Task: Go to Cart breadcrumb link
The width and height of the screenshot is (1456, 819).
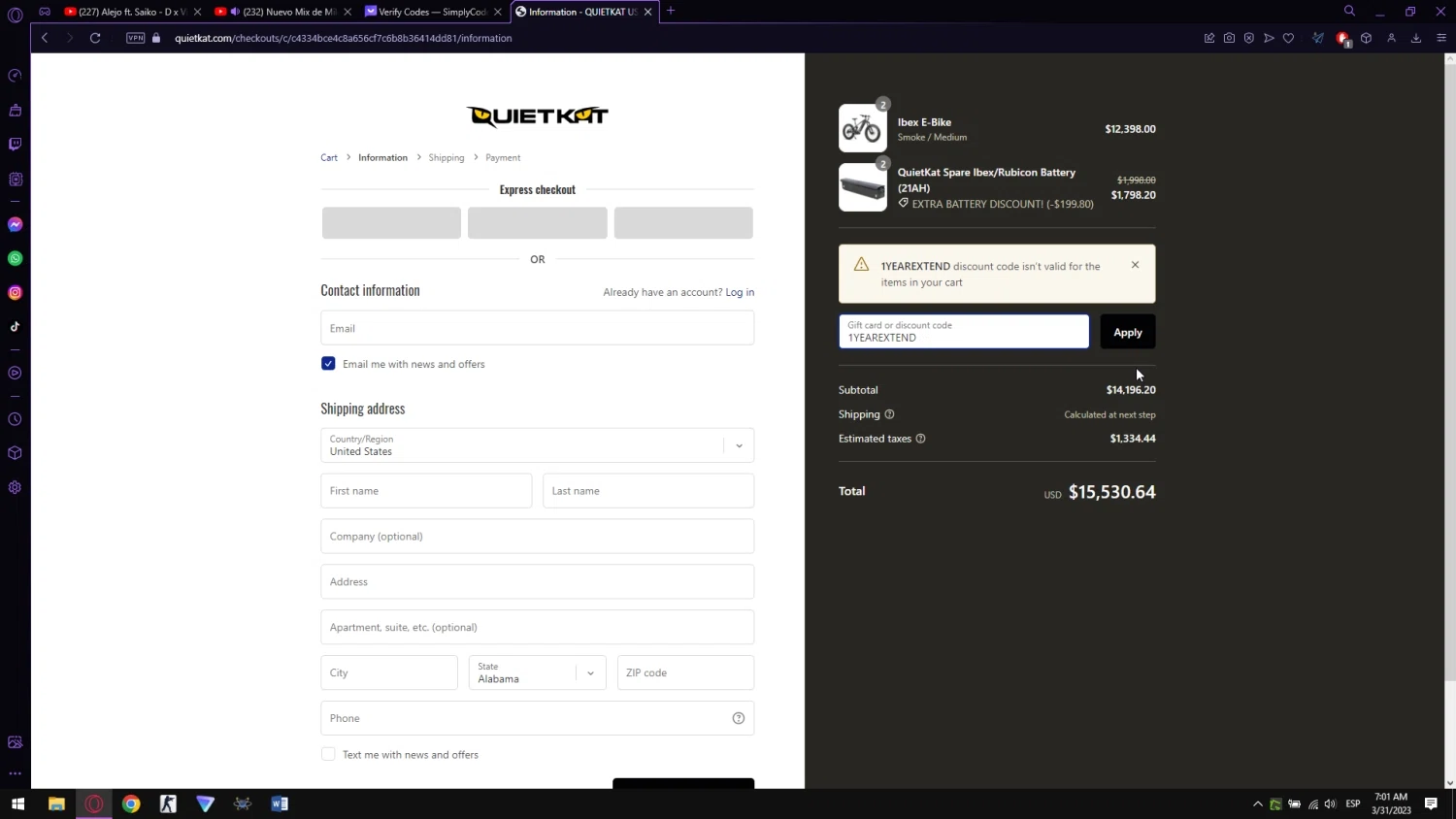Action: [x=329, y=157]
